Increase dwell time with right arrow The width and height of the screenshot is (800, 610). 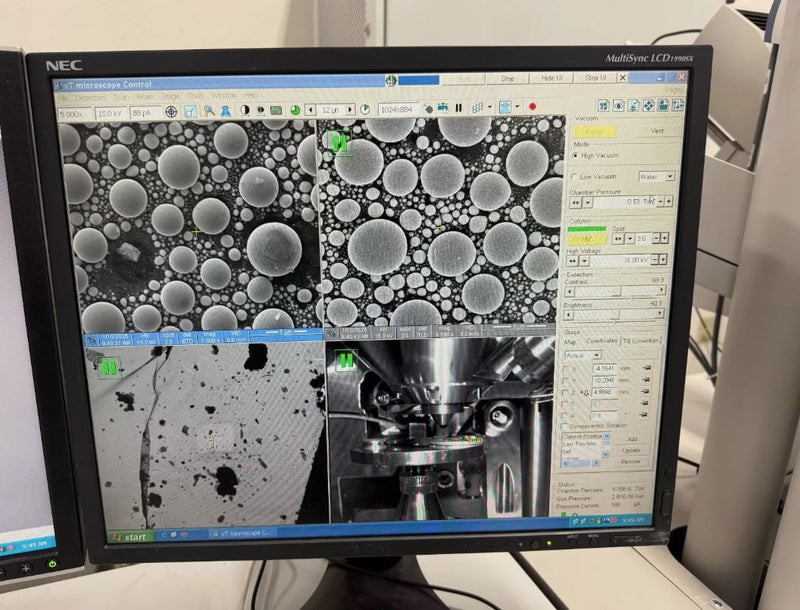point(350,109)
